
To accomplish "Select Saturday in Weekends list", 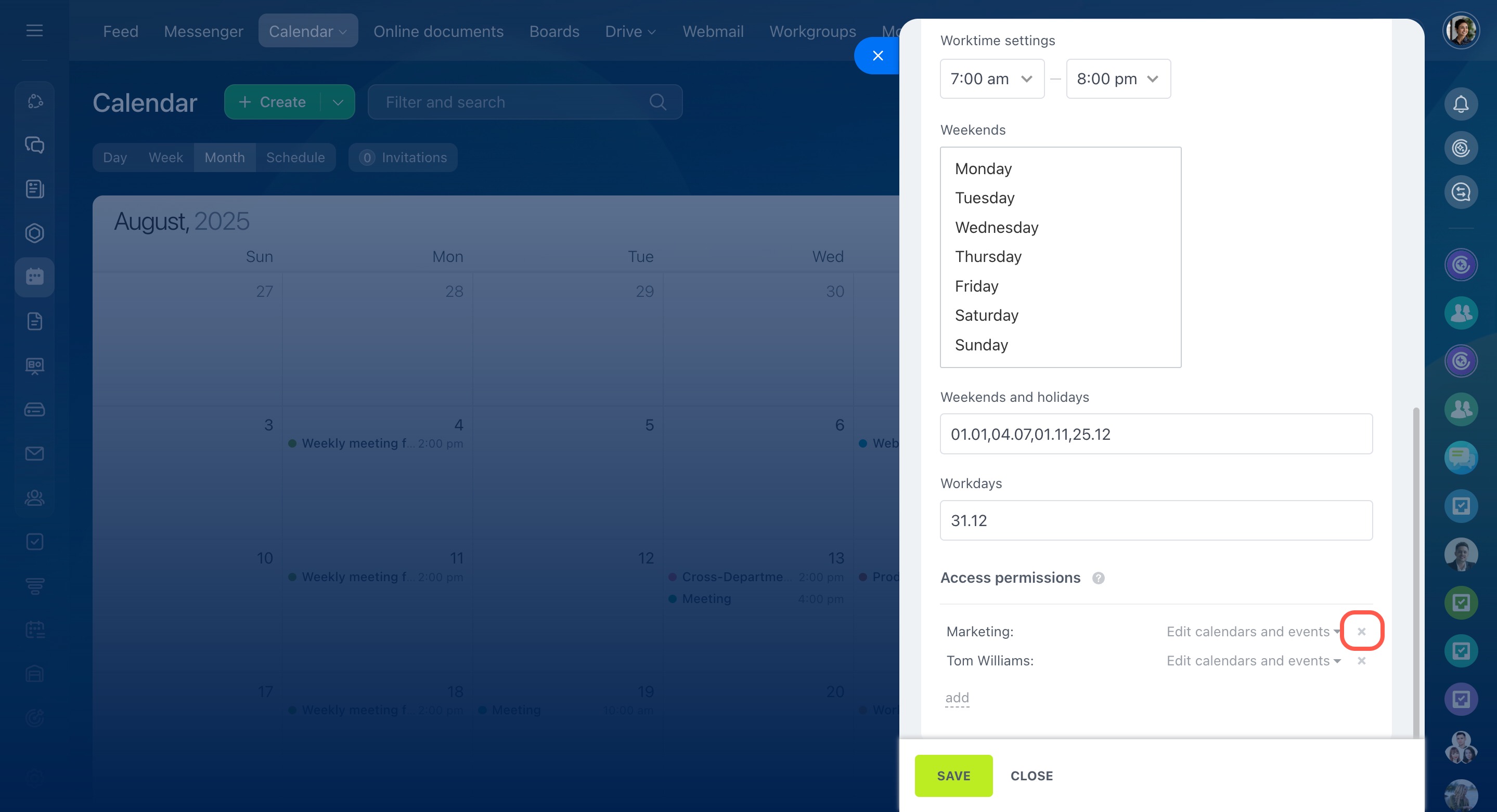I will pyautogui.click(x=986, y=316).
